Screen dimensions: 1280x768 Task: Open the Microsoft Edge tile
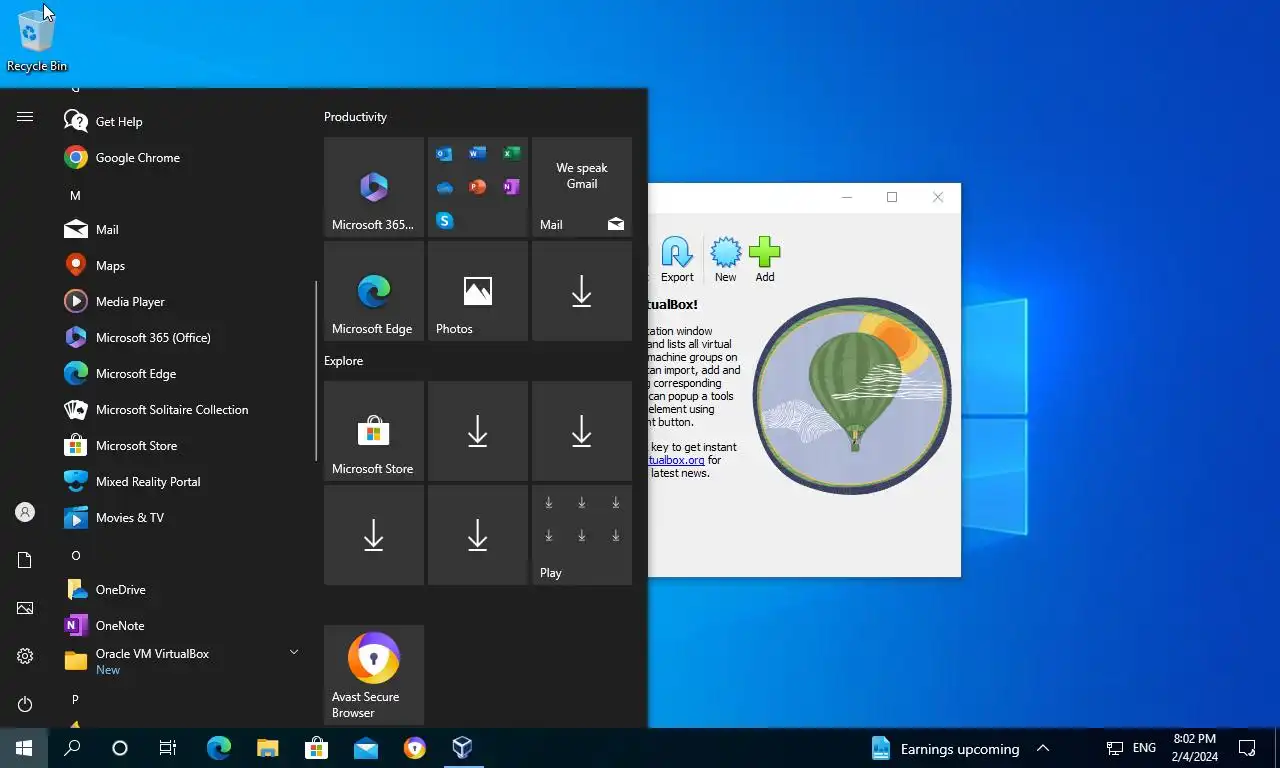pos(374,291)
